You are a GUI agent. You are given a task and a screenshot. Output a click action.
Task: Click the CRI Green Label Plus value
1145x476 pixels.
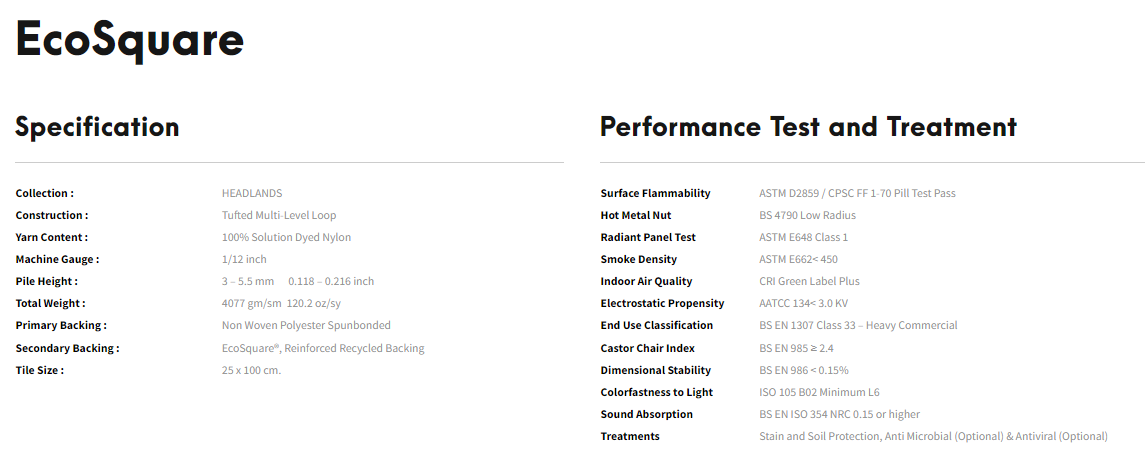[809, 281]
